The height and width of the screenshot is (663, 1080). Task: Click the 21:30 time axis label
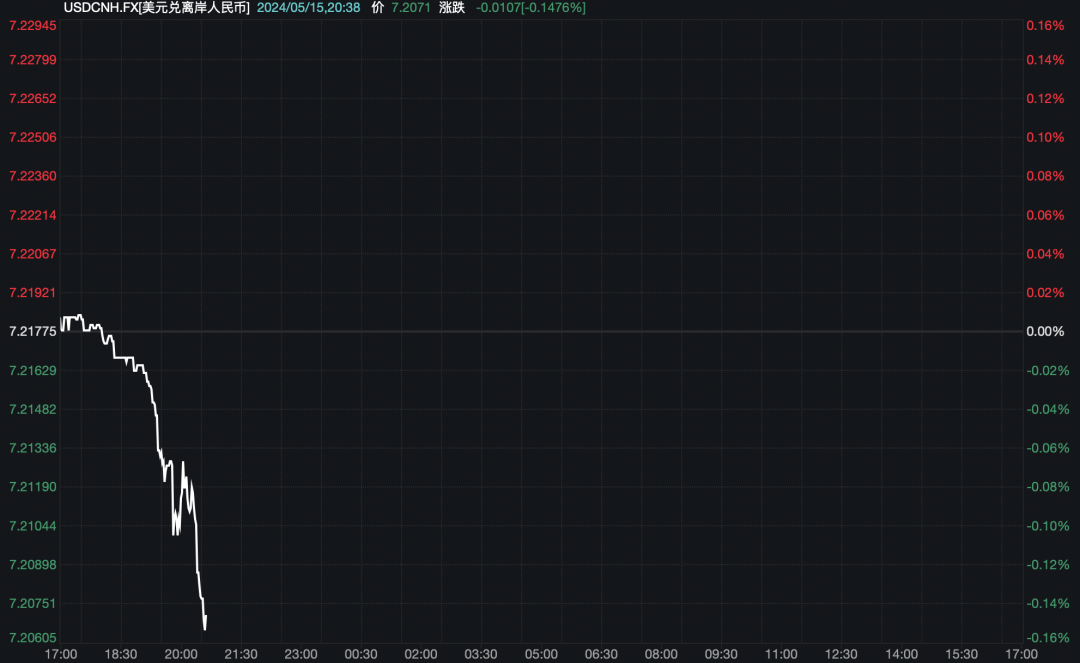point(240,654)
